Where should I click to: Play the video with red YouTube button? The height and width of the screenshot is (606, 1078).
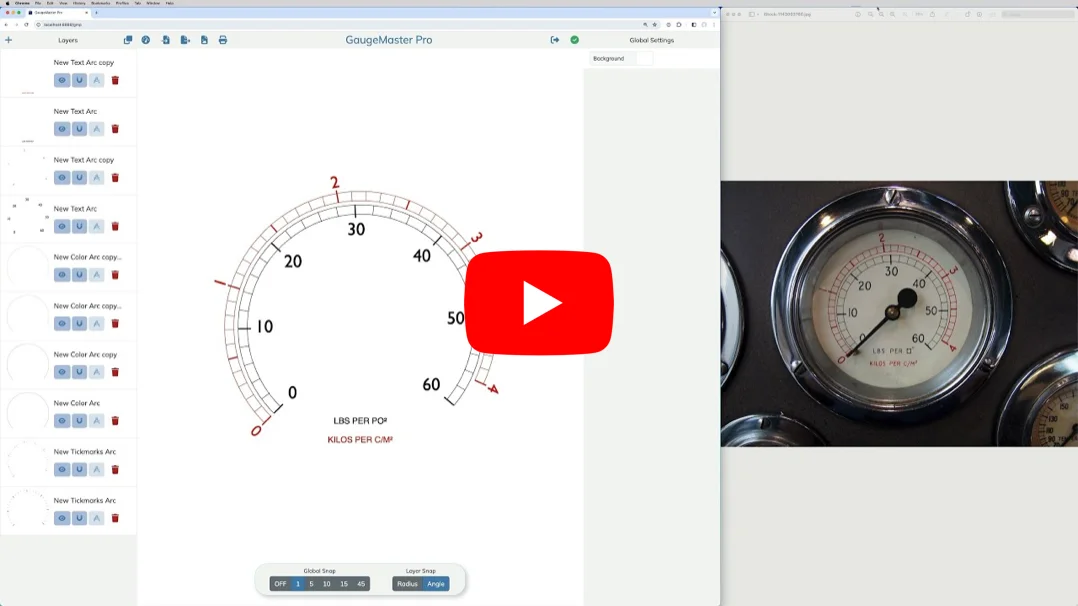pos(539,303)
